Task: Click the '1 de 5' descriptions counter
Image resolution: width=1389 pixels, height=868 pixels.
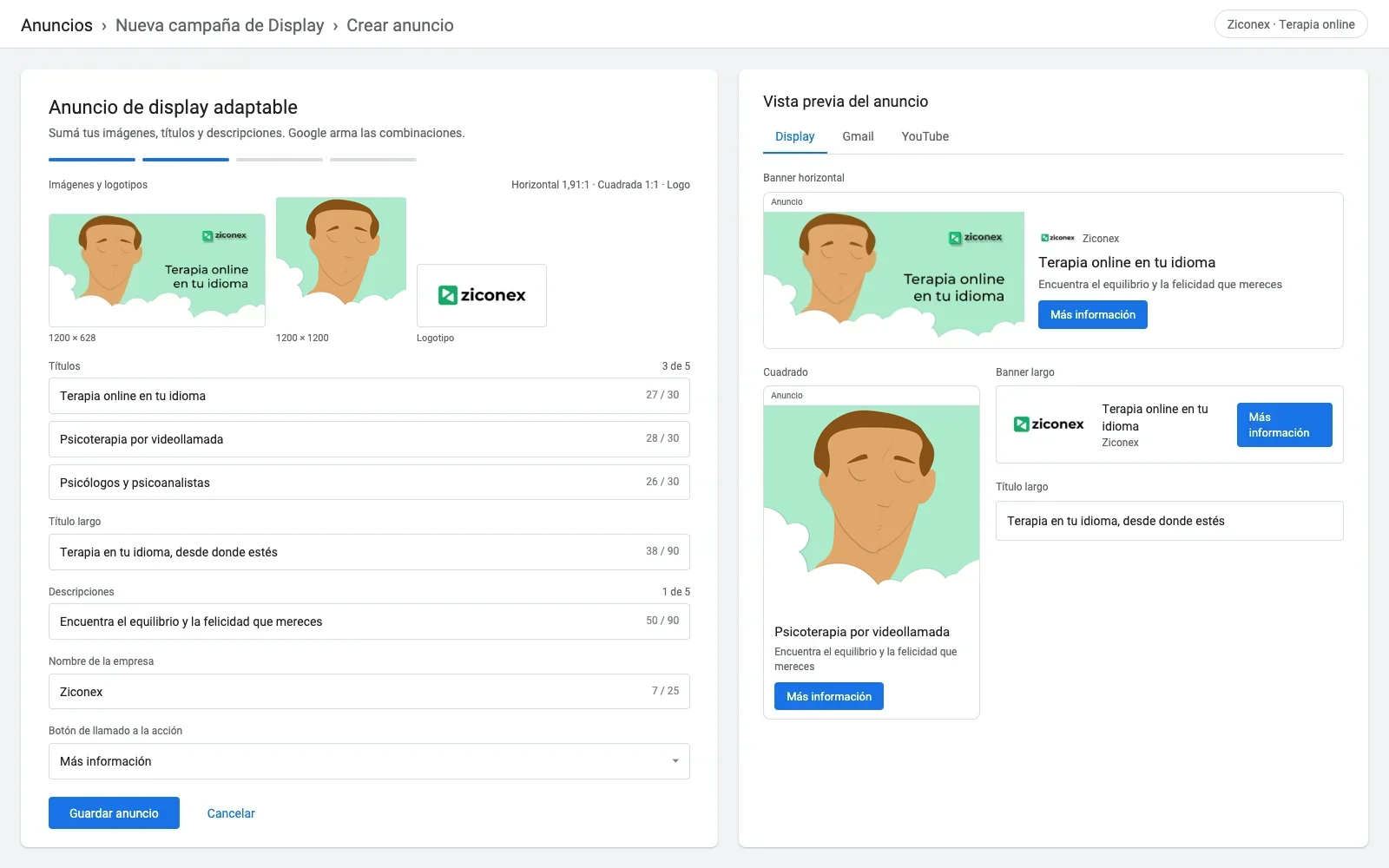Action: click(676, 592)
